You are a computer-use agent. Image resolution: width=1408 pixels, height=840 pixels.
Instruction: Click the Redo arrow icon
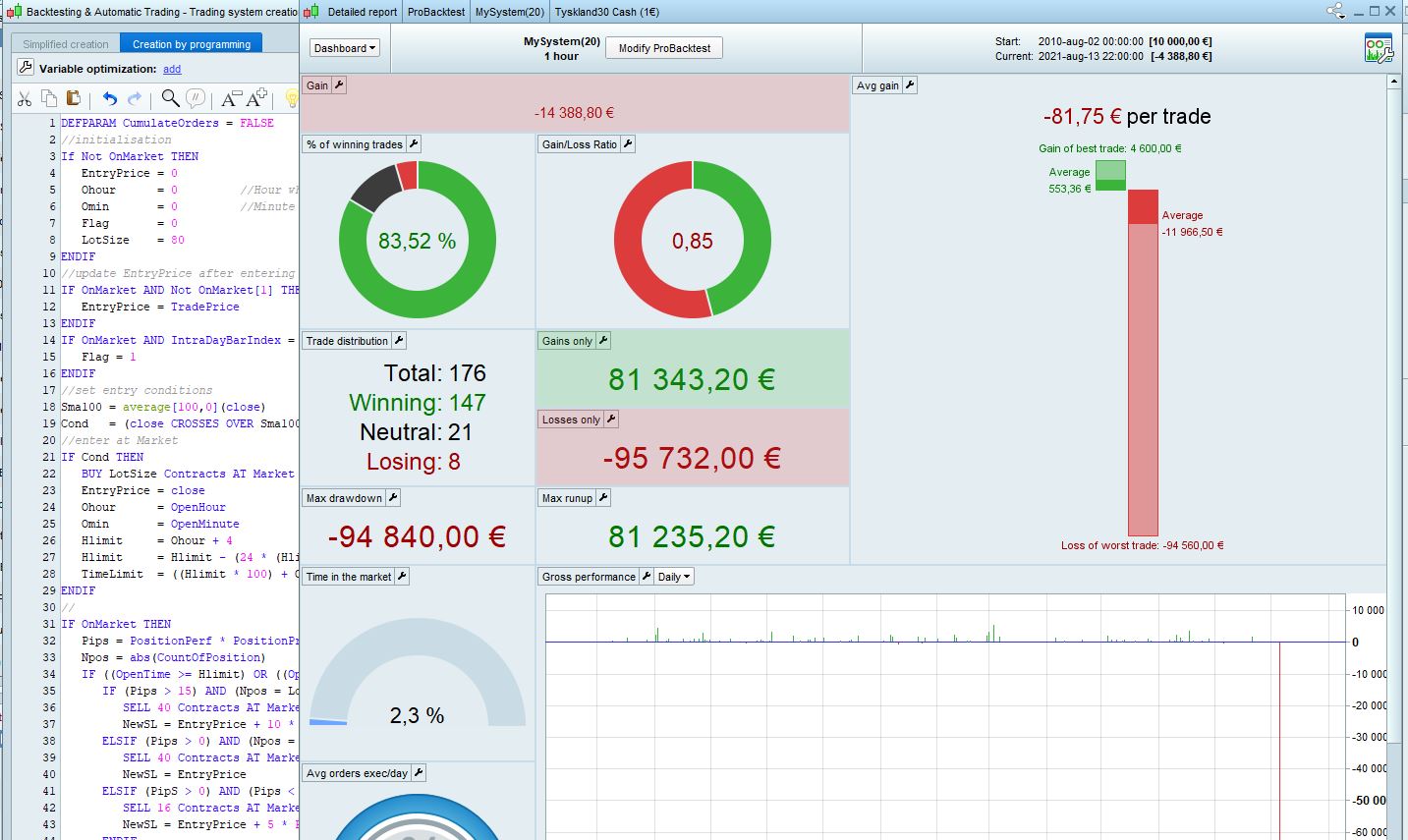click(135, 98)
